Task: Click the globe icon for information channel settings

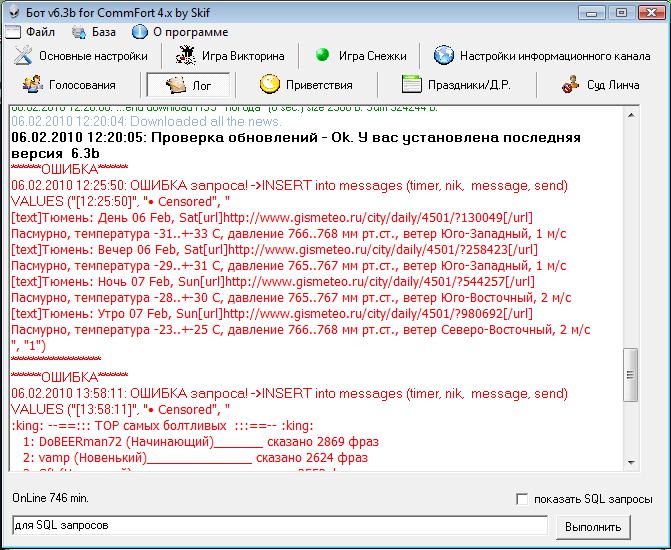Action: [x=443, y=56]
